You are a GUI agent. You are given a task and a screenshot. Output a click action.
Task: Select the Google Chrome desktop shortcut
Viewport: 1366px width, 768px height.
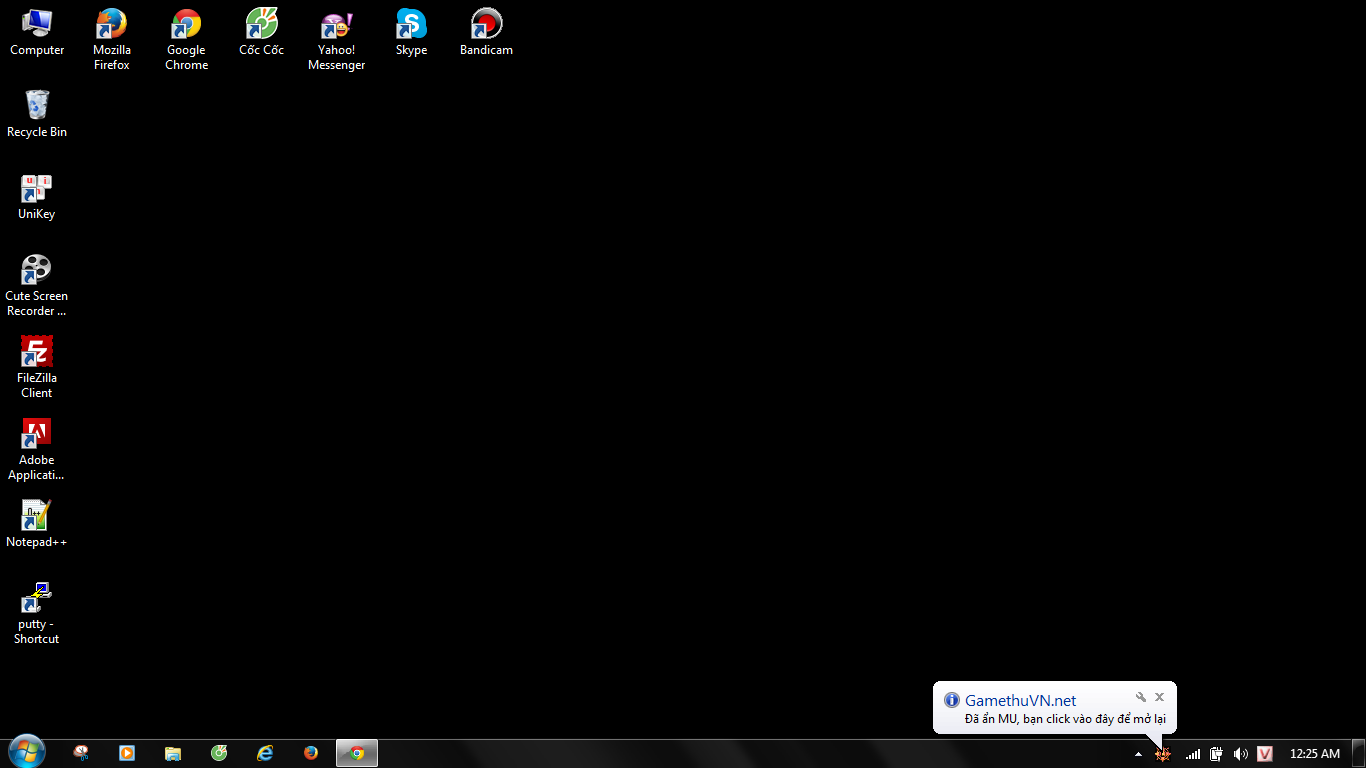[187, 39]
